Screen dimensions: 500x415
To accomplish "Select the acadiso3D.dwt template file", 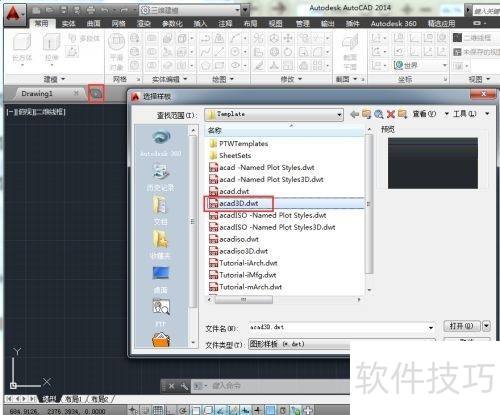I will pyautogui.click(x=238, y=251).
